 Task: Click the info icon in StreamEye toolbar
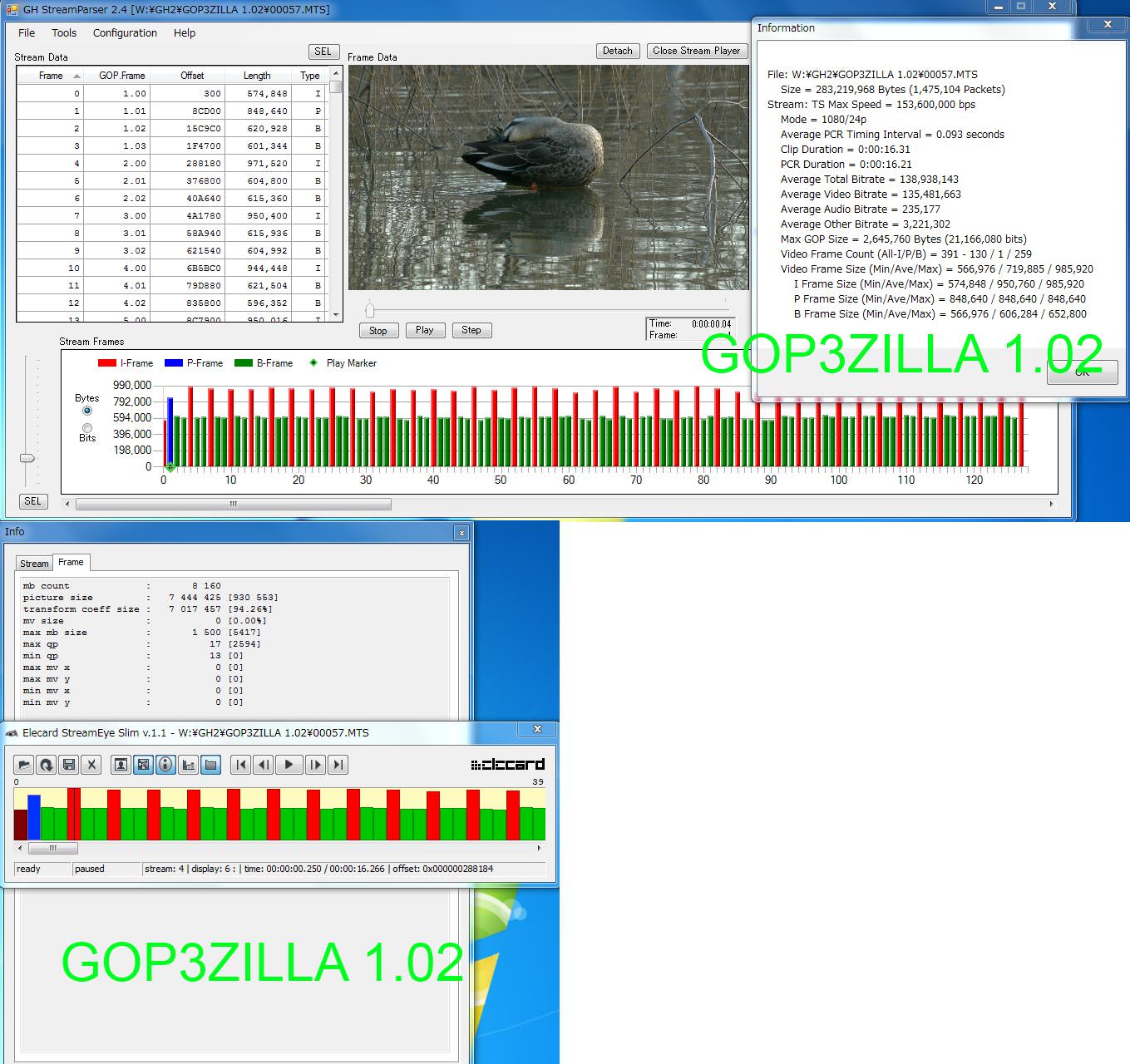[x=165, y=765]
